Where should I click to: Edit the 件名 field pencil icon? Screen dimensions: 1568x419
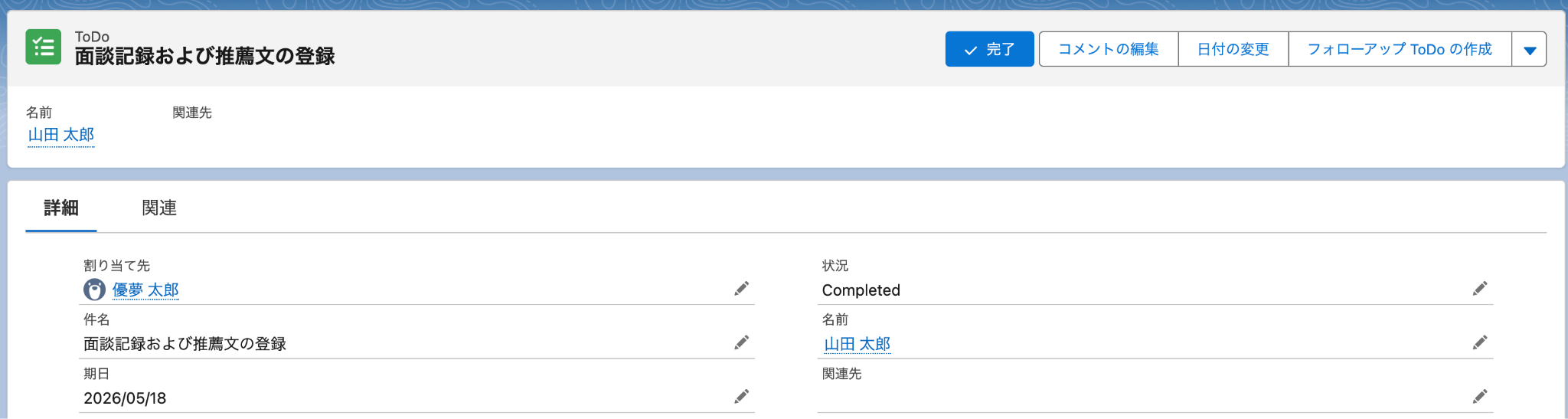pos(741,342)
